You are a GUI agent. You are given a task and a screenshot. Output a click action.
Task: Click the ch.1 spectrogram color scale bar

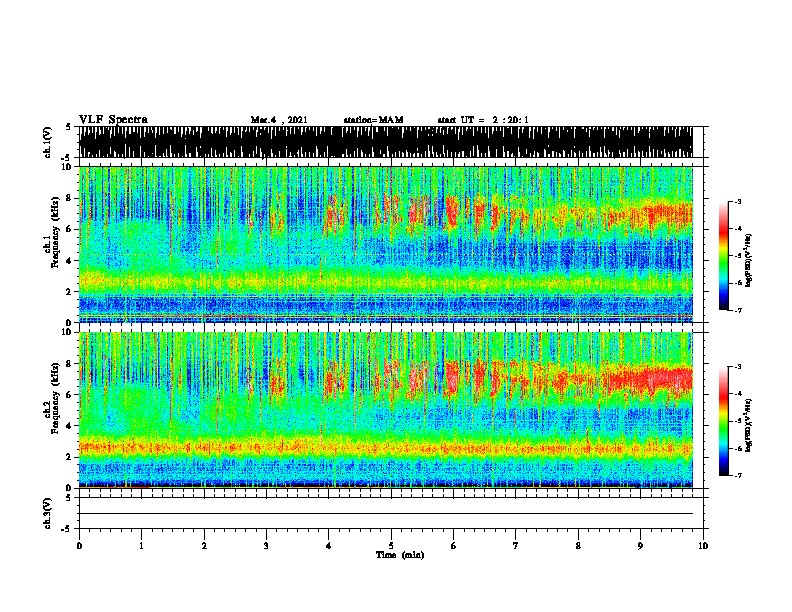723,256
